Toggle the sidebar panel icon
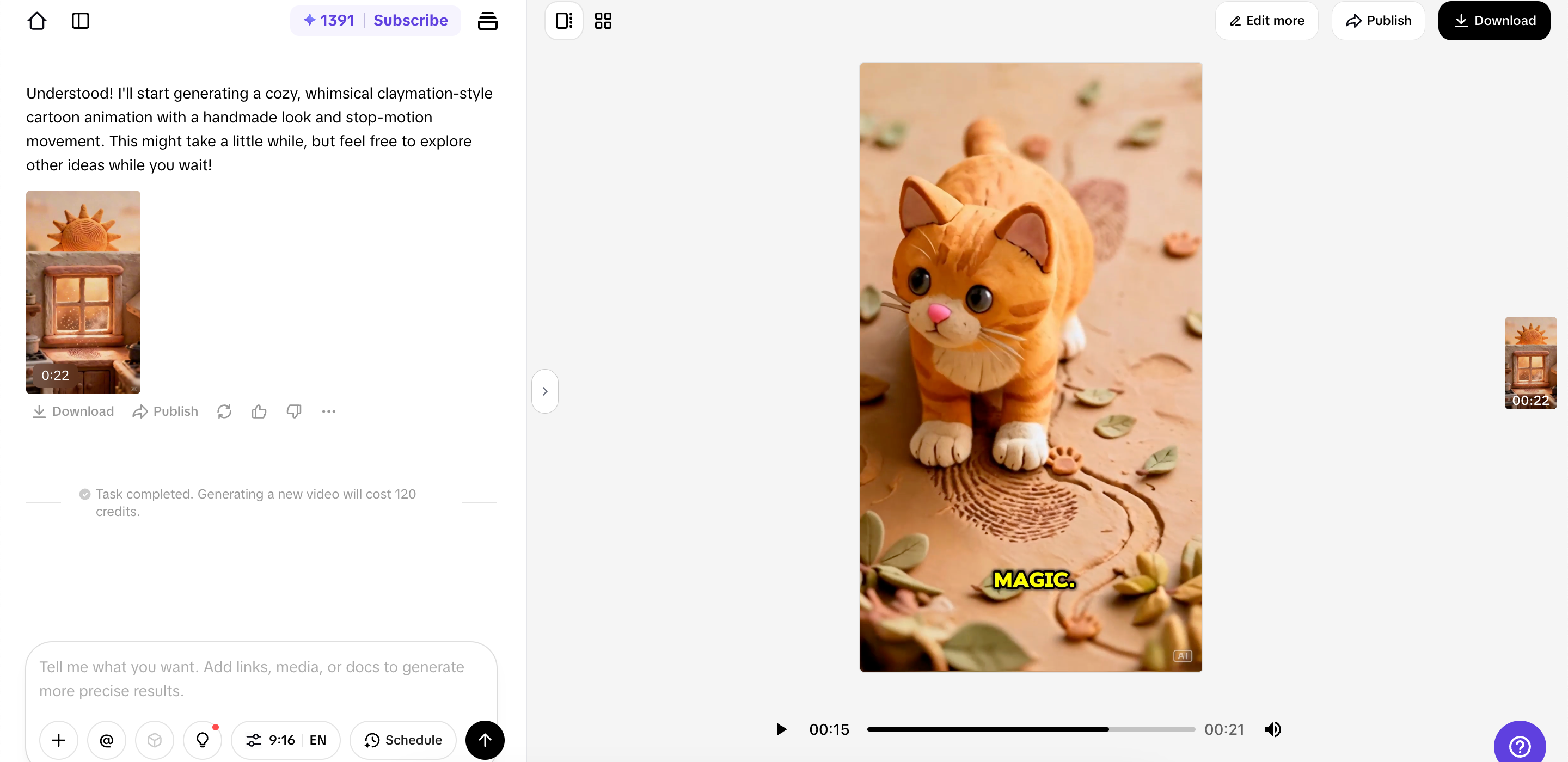This screenshot has height=762, width=1568. tap(81, 20)
